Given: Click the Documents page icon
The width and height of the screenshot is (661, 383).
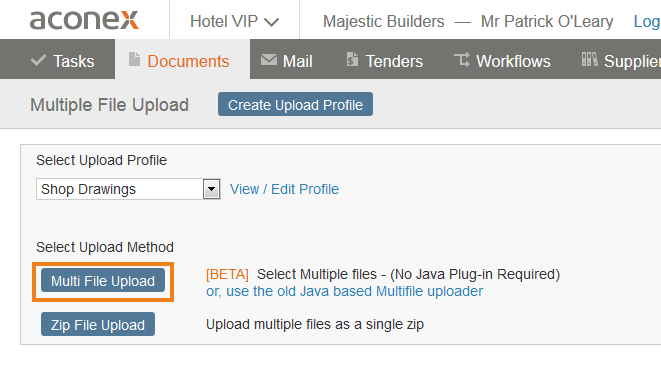Looking at the screenshot, I should click(x=134, y=59).
